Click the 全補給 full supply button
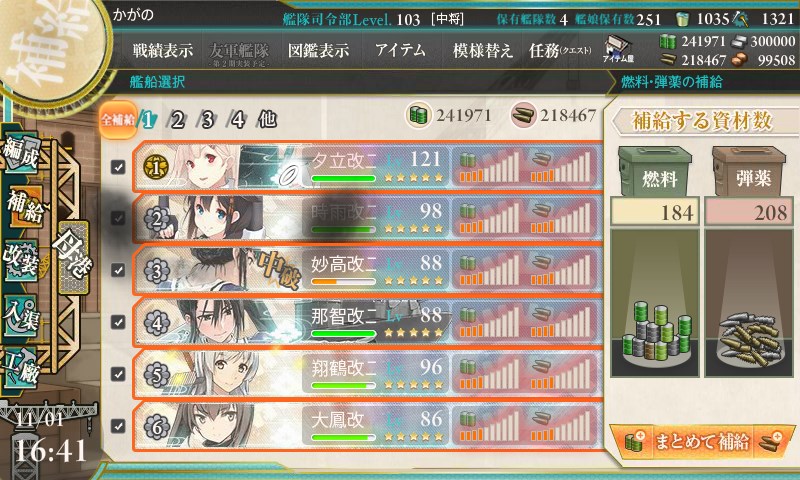 click(118, 120)
